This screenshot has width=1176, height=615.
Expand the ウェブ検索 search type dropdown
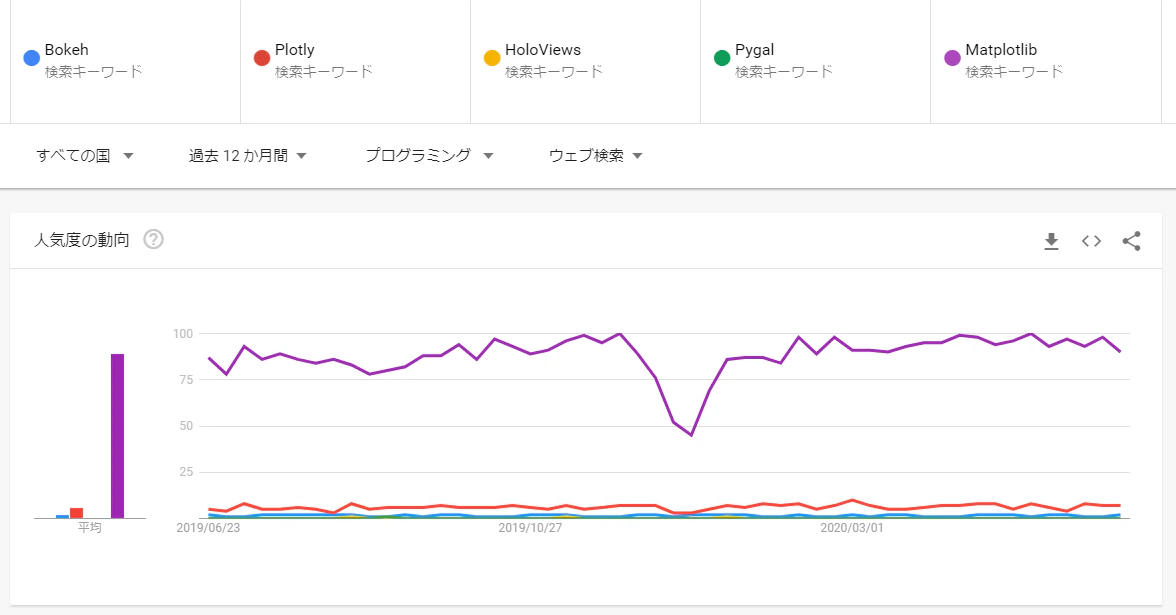tap(595, 155)
